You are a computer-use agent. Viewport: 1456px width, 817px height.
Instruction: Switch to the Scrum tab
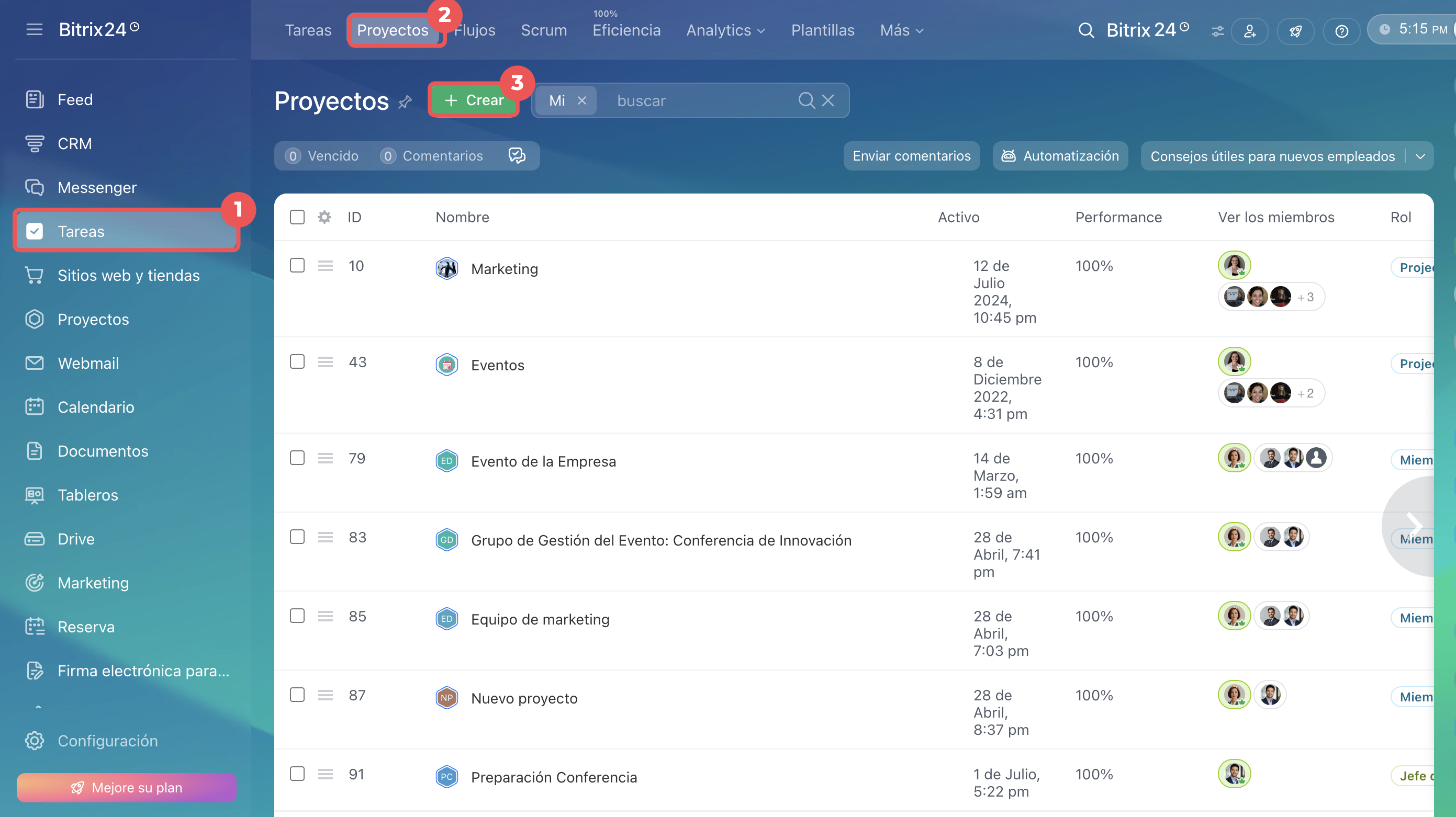(x=544, y=30)
